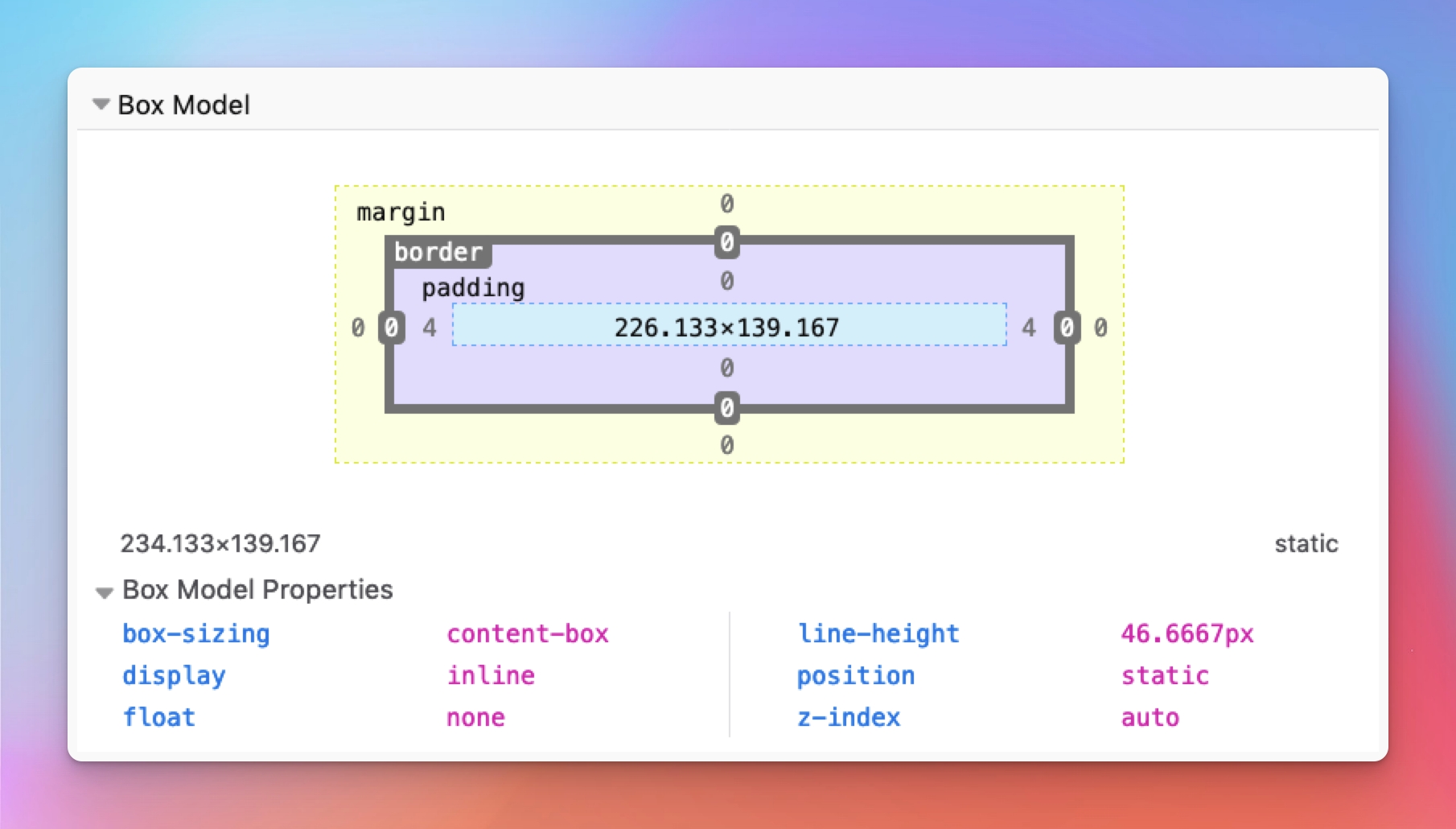Edit the border-bottom value badge
The height and width of the screenshot is (829, 1456).
pos(726,408)
